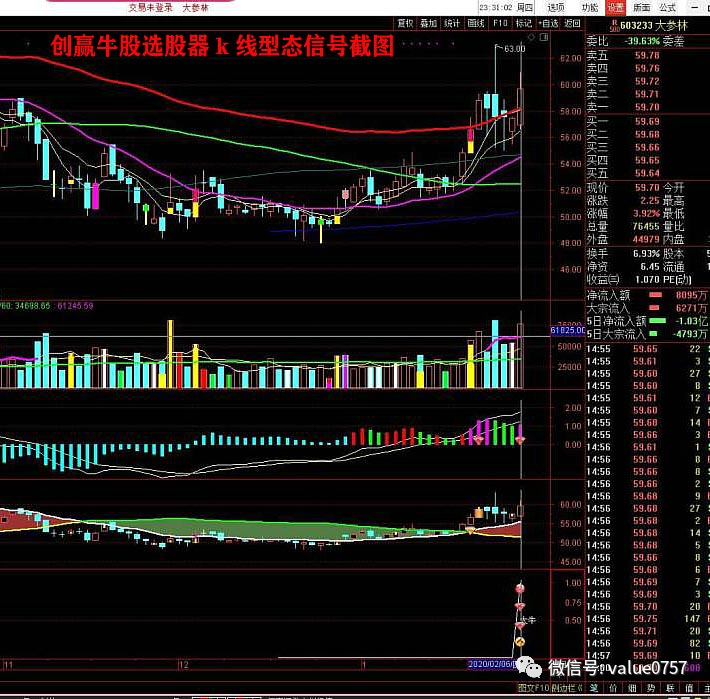Image resolution: width=710 pixels, height=699 pixels.
Task: Click the orange circle signal marker in bottom panel
Action: coord(519,642)
